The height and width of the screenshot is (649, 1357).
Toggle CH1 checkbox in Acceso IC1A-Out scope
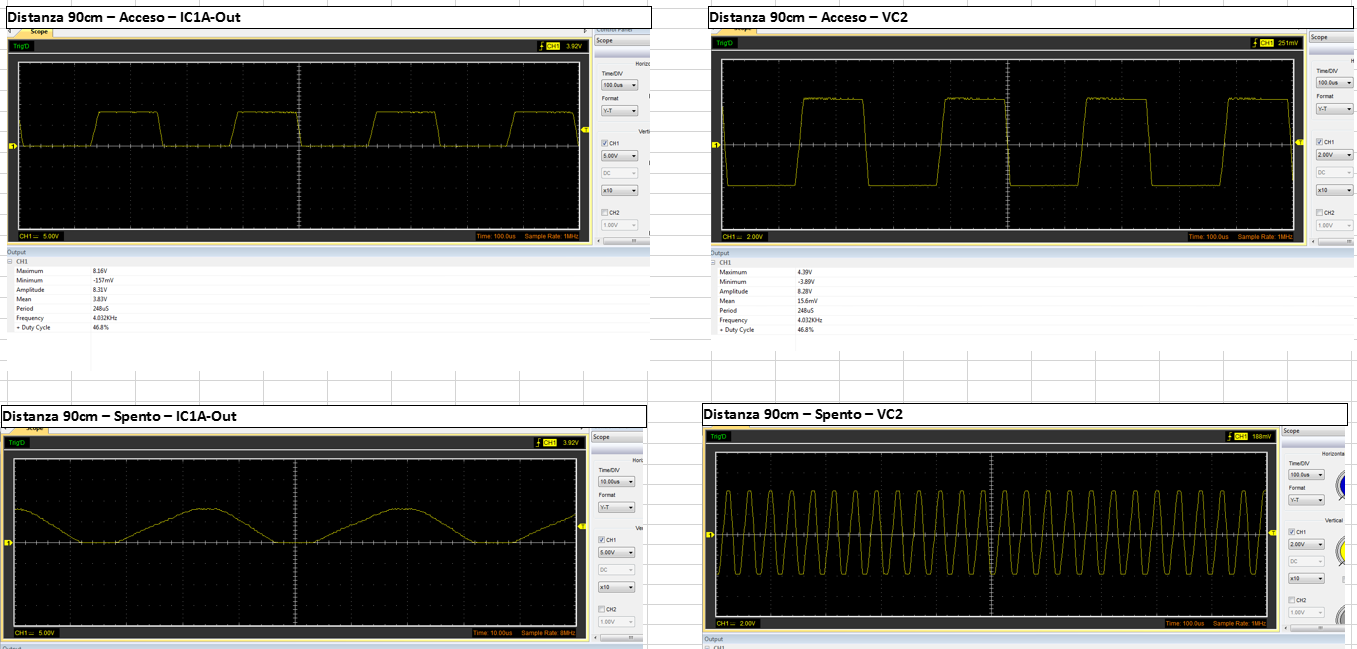pyautogui.click(x=605, y=143)
